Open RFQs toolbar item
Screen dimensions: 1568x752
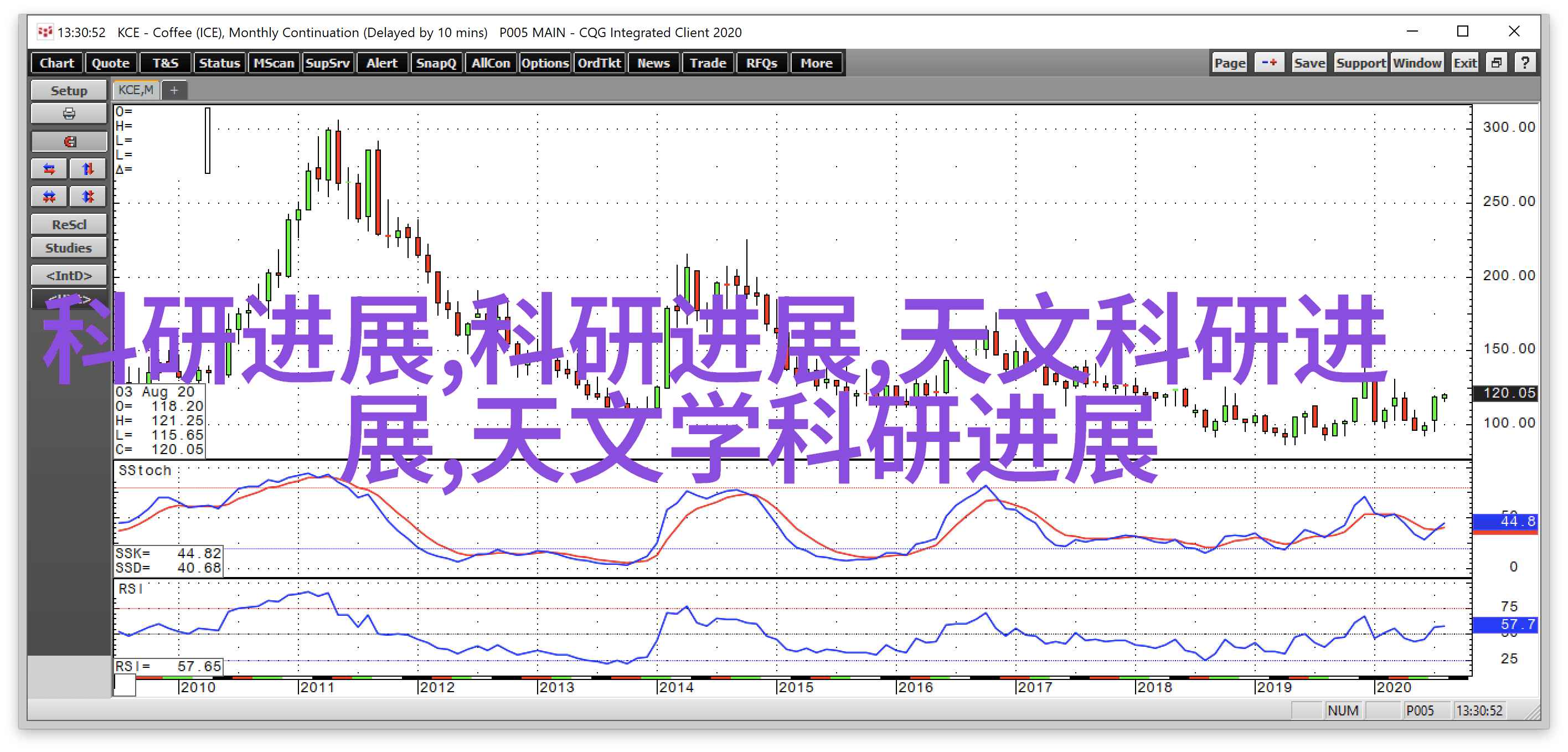[x=761, y=63]
